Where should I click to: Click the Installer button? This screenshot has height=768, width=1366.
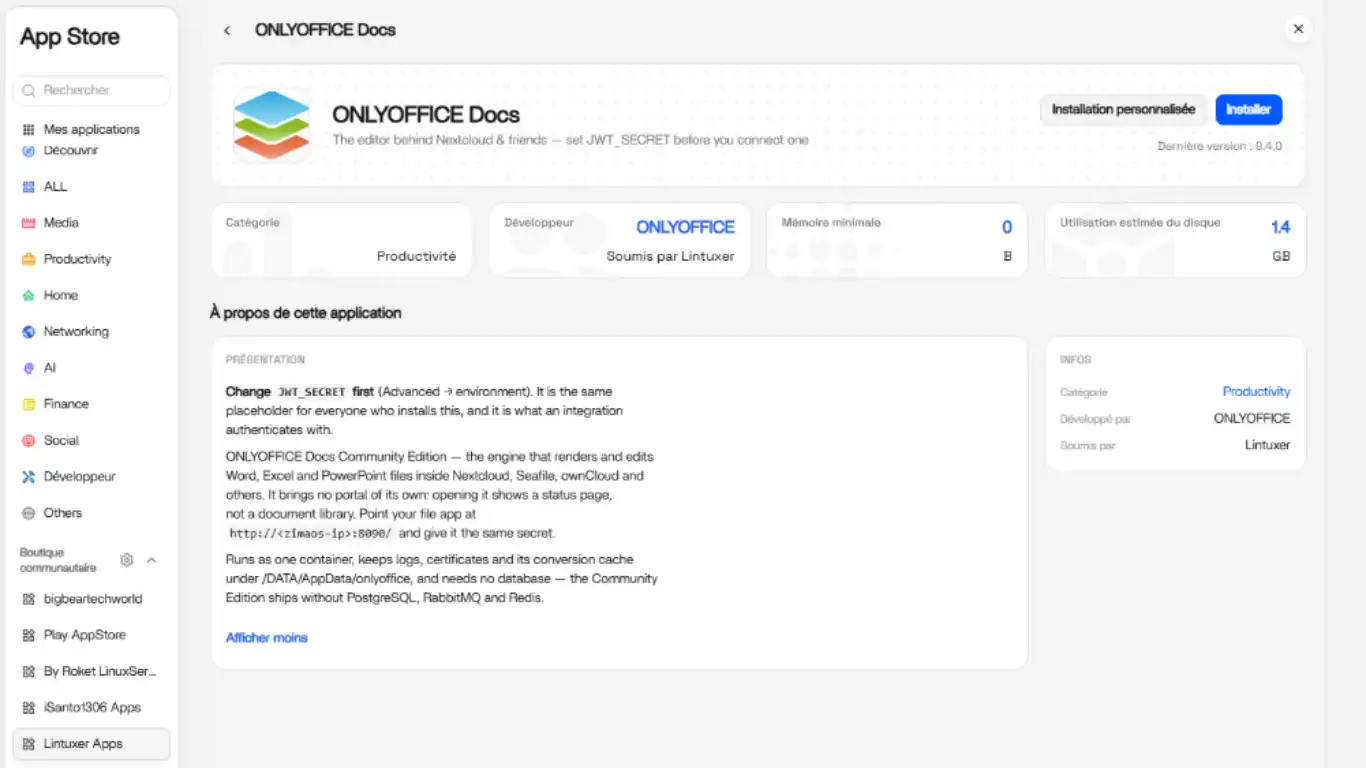point(1248,109)
